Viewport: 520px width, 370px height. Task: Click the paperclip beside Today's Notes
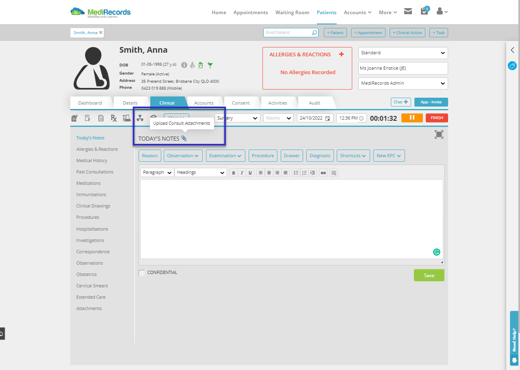pos(184,138)
